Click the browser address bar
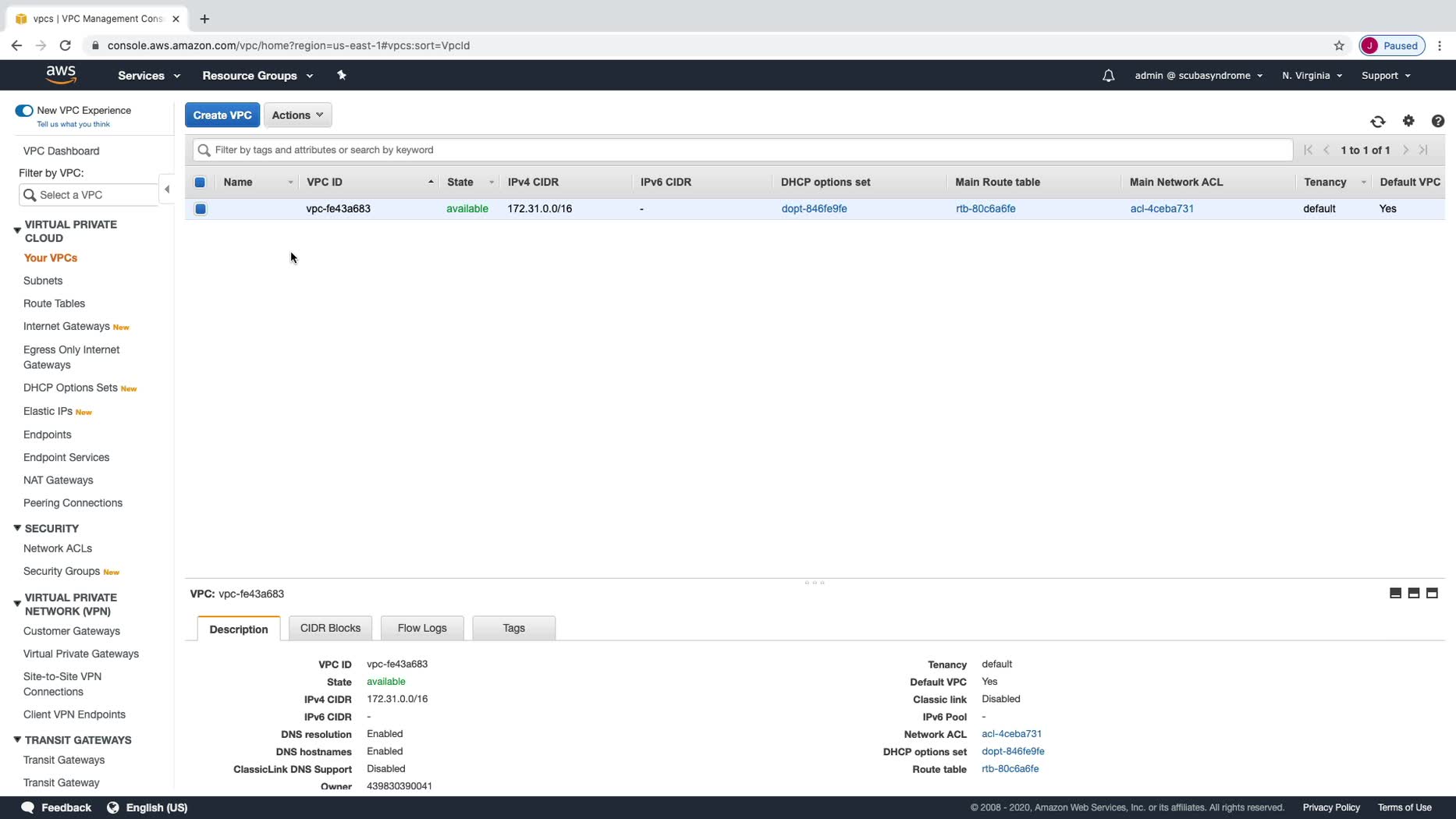This screenshot has width=1456, height=819. 702,46
